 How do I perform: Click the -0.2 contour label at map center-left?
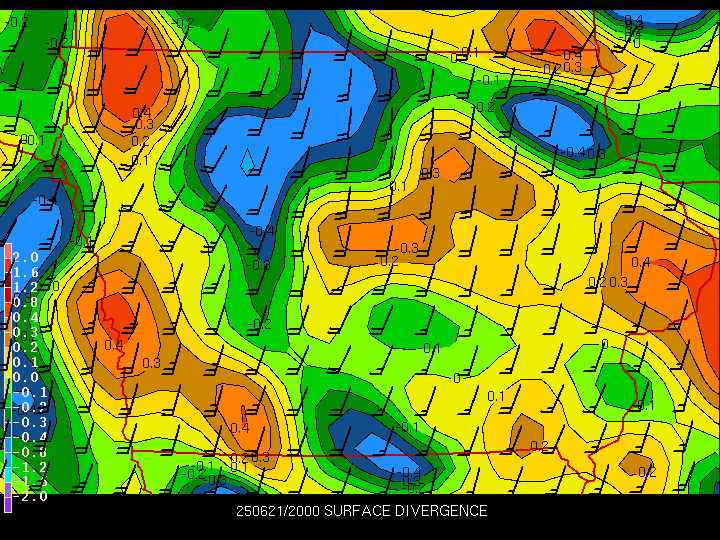coord(261,324)
